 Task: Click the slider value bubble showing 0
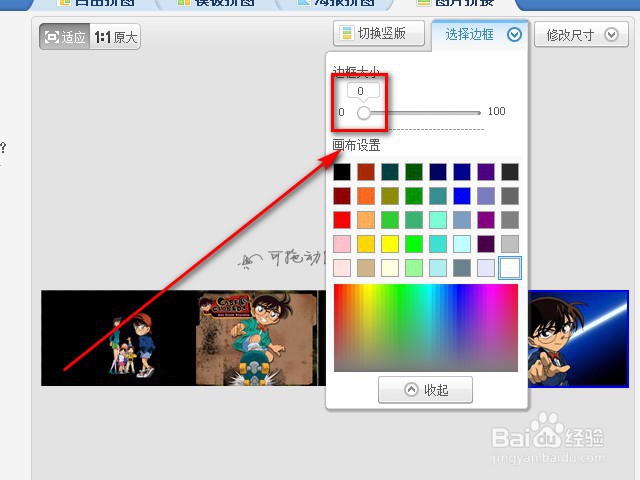pyautogui.click(x=363, y=91)
